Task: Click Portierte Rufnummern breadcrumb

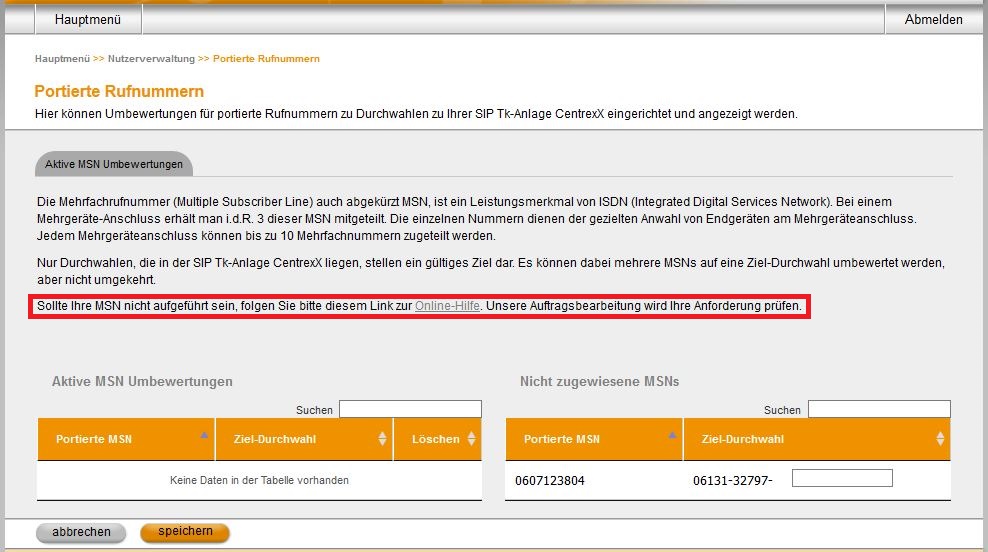Action: click(266, 59)
